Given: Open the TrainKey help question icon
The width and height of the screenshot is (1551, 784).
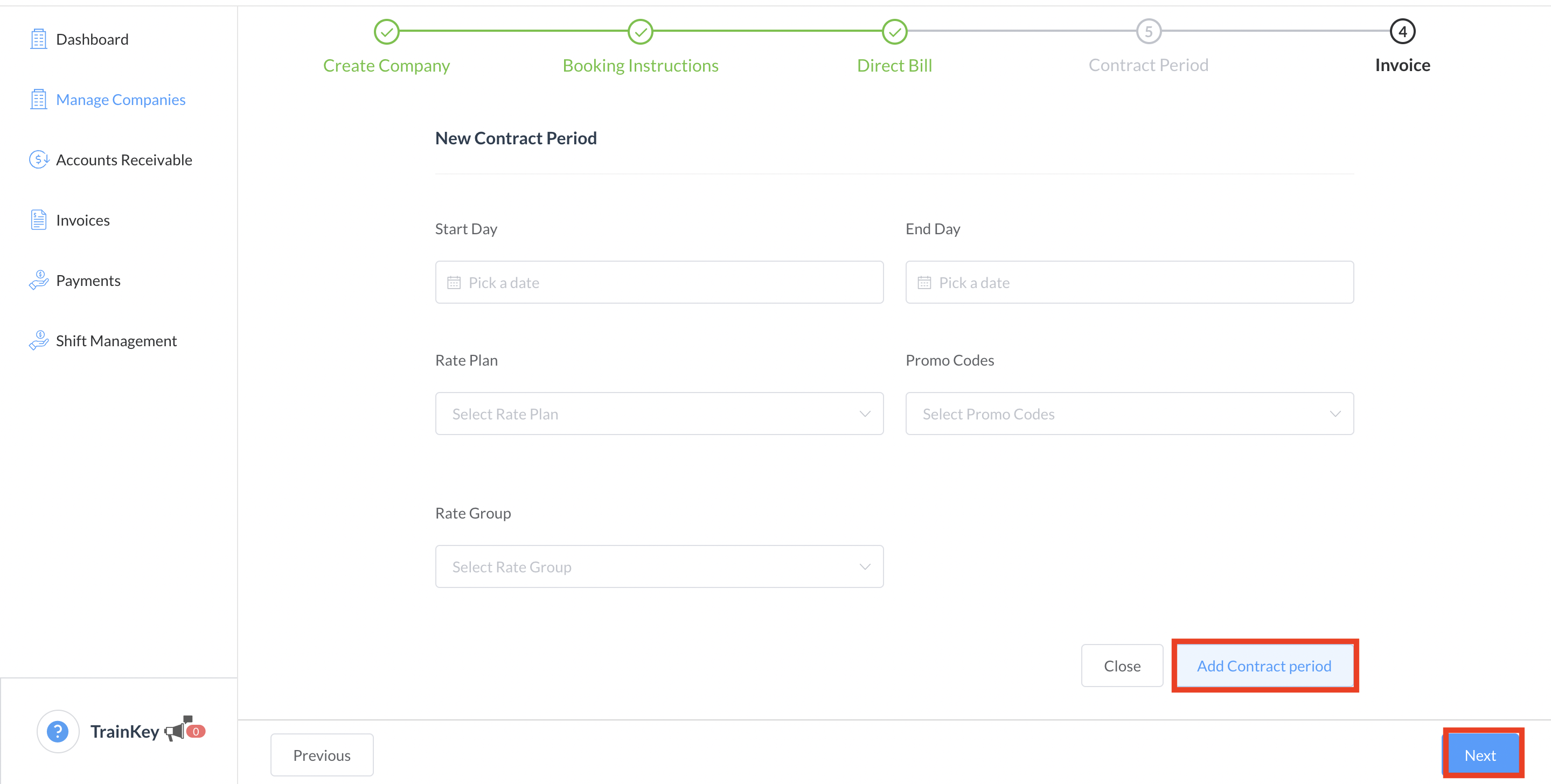Looking at the screenshot, I should pos(58,731).
